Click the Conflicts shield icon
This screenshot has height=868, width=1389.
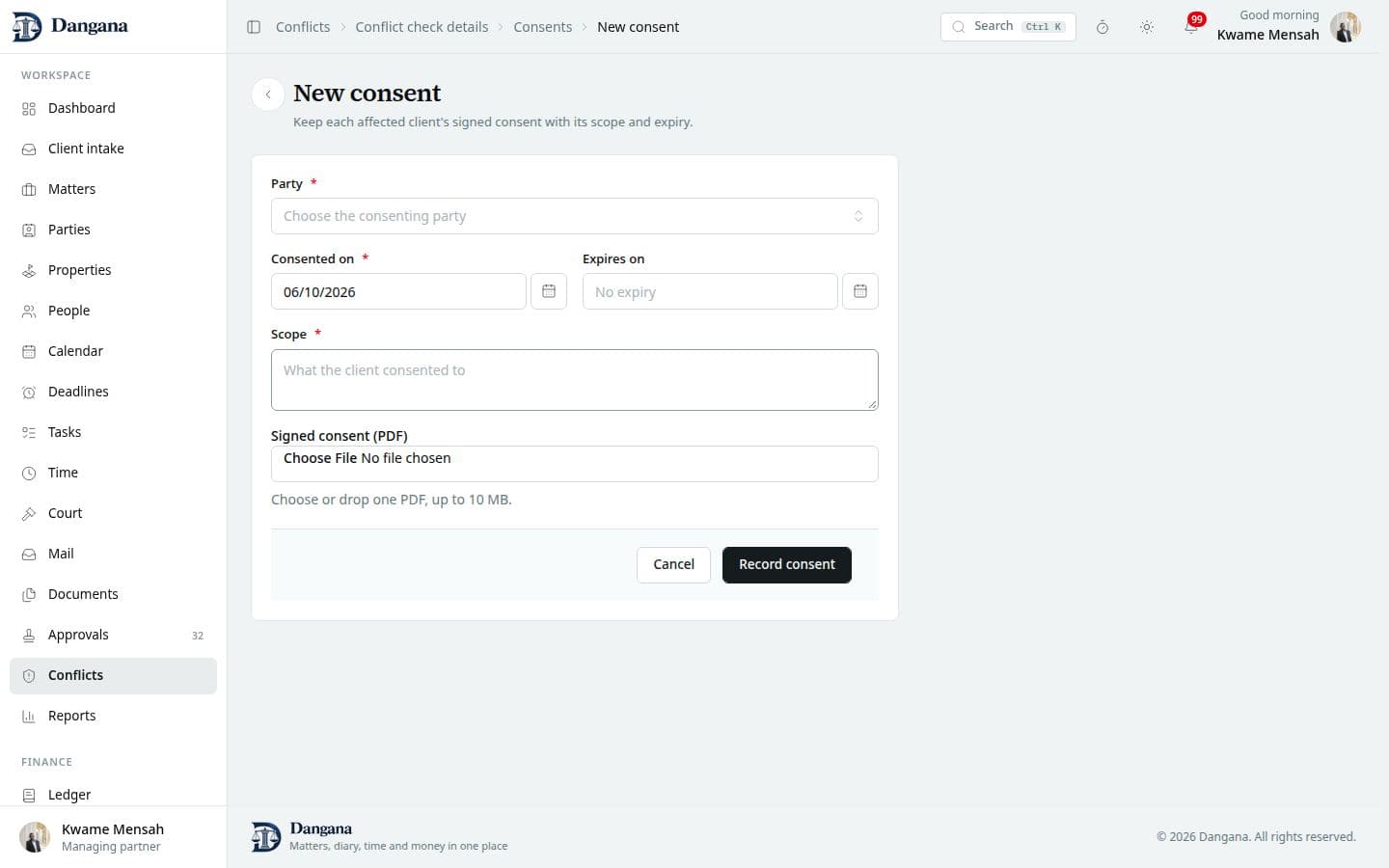click(29, 676)
